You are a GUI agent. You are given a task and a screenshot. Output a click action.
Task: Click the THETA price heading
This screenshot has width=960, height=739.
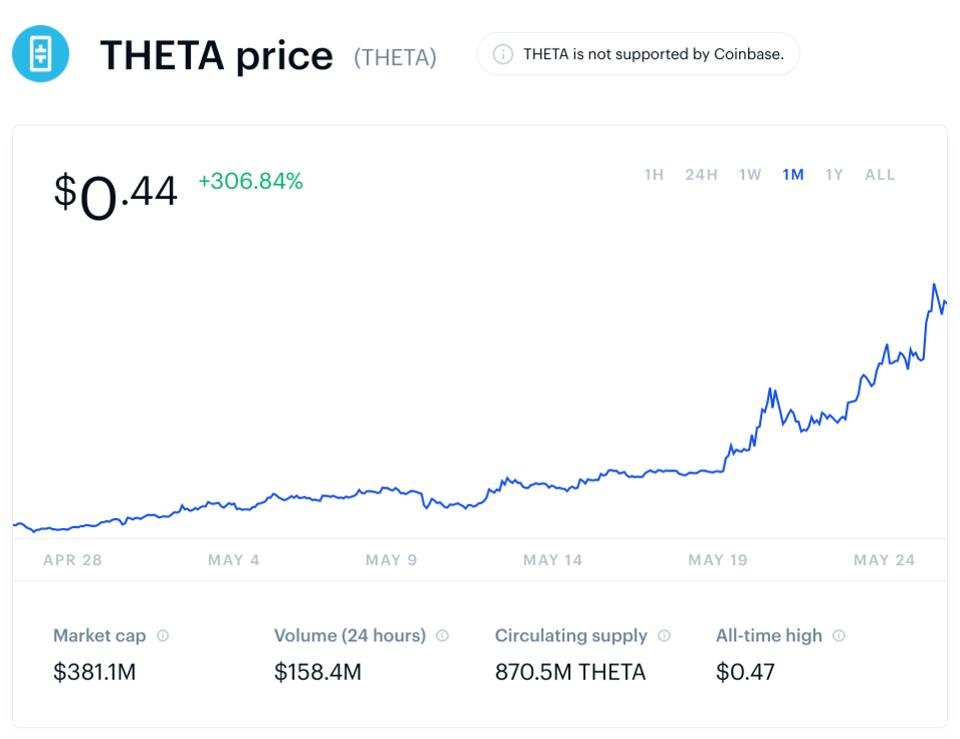click(217, 55)
